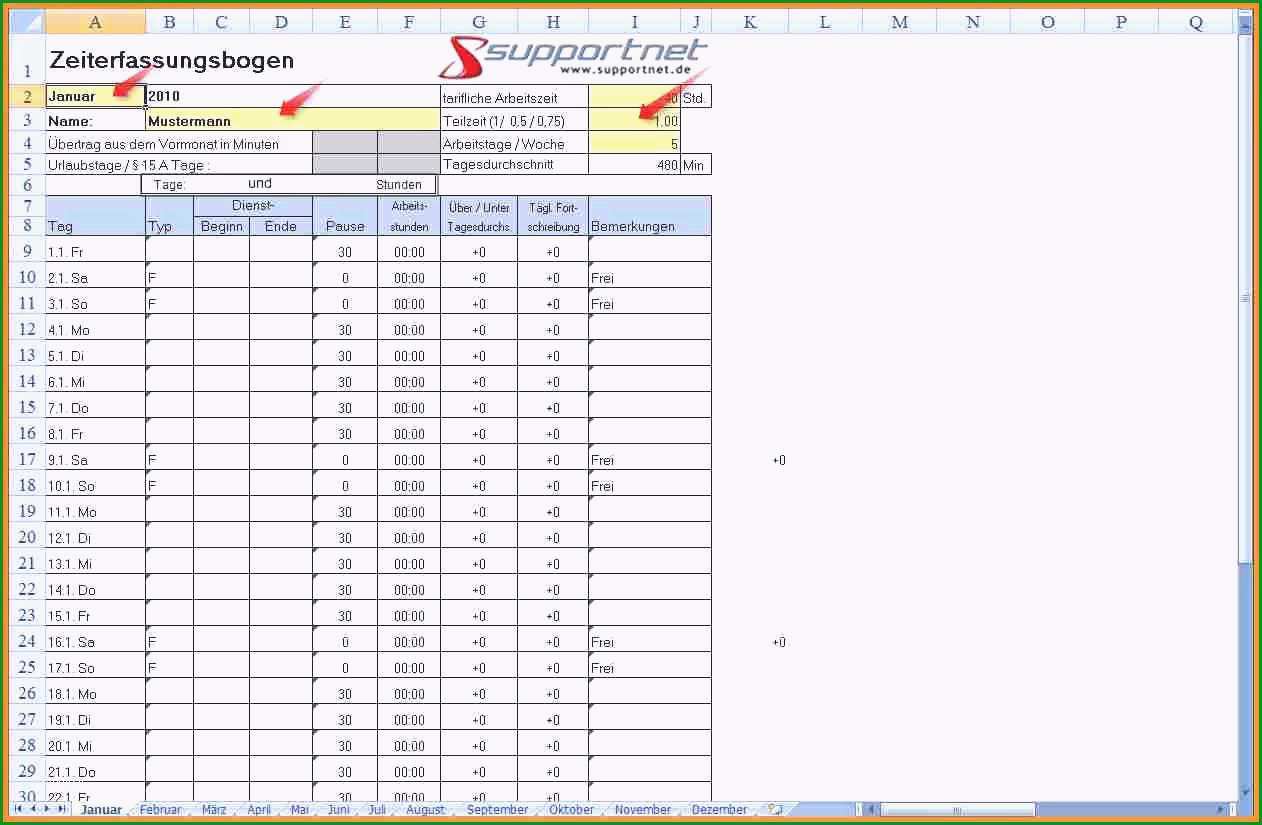The width and height of the screenshot is (1262, 825).
Task: Click the 'Zeiterfassungsbogen' title cell
Action: coord(172,60)
